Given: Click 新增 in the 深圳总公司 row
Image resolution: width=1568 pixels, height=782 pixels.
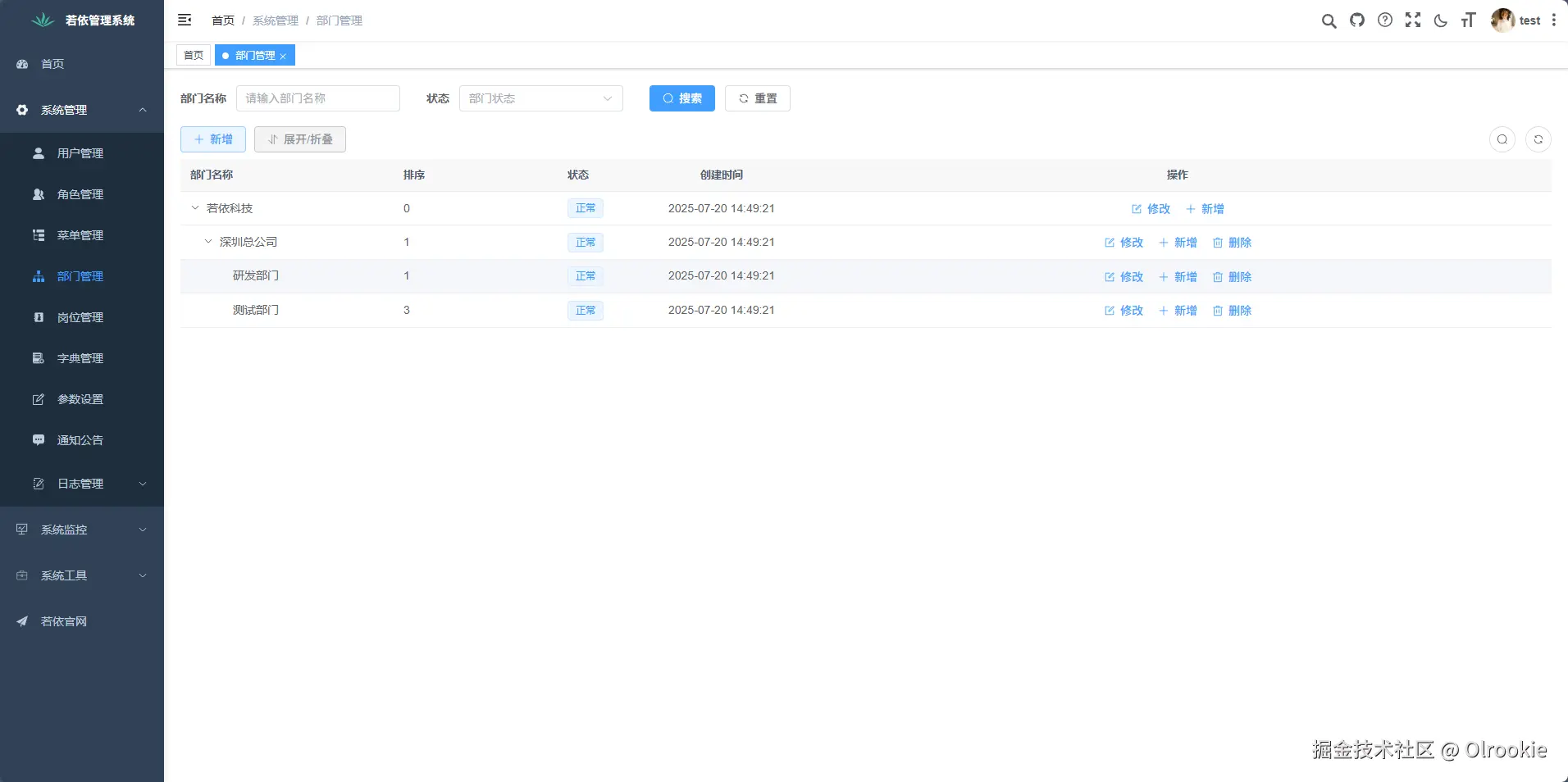Looking at the screenshot, I should [x=1178, y=243].
